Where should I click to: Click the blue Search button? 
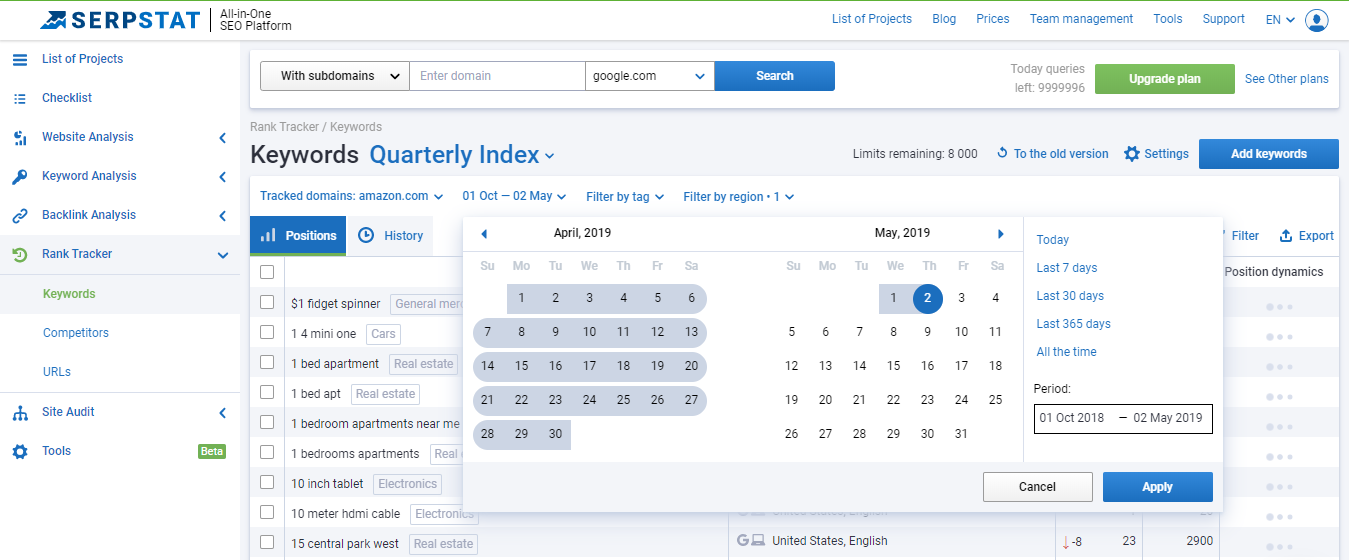click(x=775, y=76)
